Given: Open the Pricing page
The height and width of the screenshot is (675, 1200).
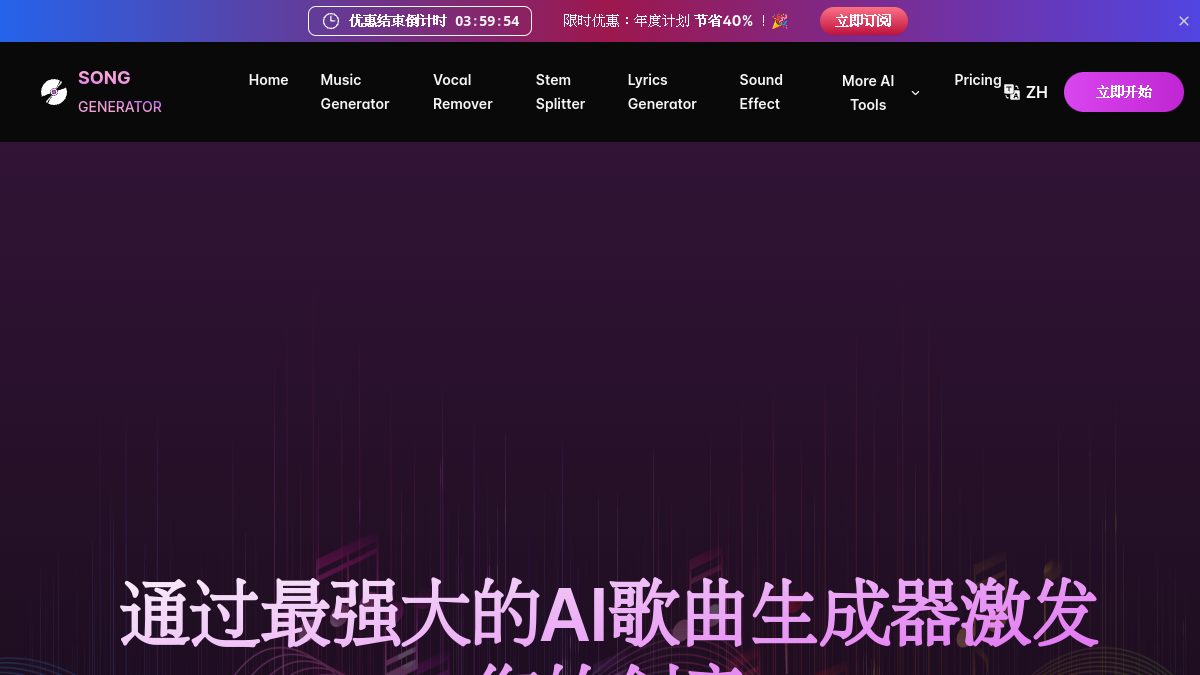Looking at the screenshot, I should coord(978,80).
